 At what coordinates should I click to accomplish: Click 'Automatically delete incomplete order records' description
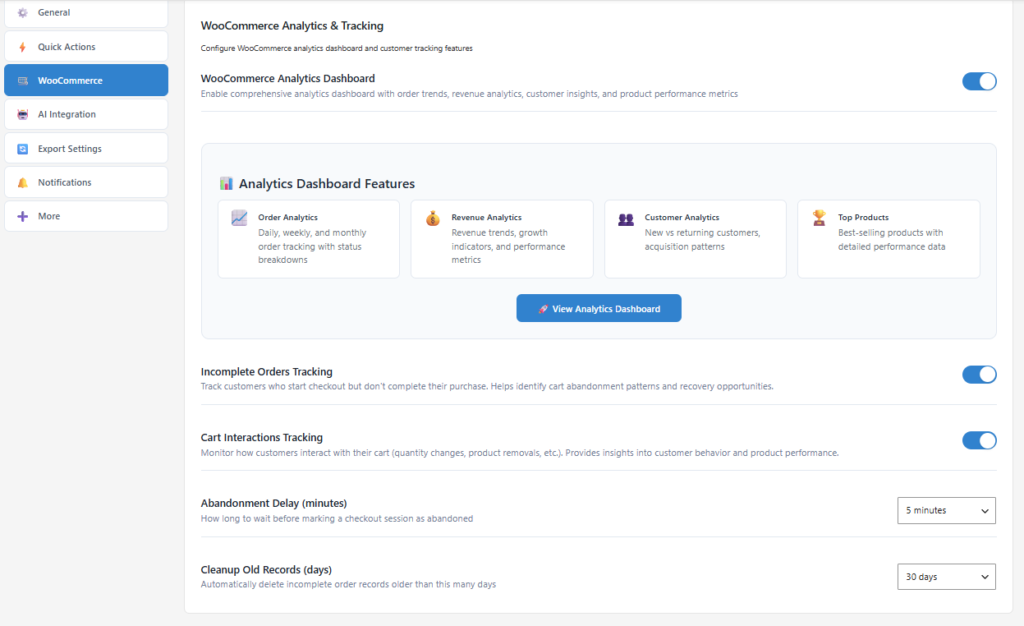point(348,585)
